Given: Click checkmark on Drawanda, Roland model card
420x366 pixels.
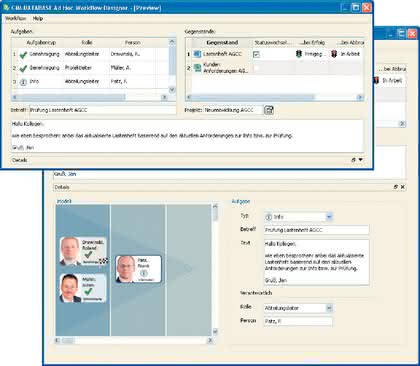Looking at the screenshot, I should click(88, 255).
